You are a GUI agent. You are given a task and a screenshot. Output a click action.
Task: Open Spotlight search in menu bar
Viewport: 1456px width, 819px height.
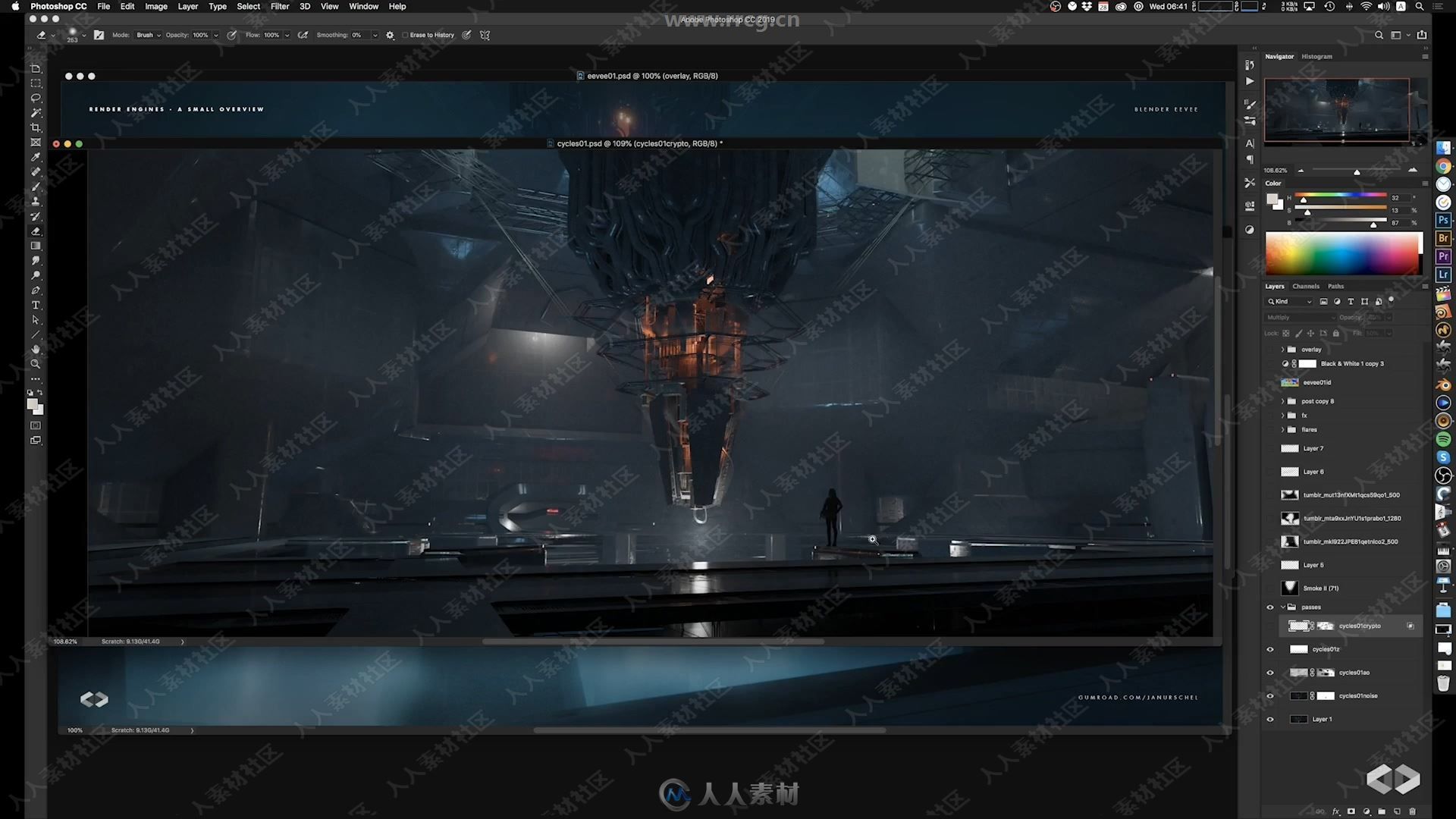pyautogui.click(x=1419, y=6)
